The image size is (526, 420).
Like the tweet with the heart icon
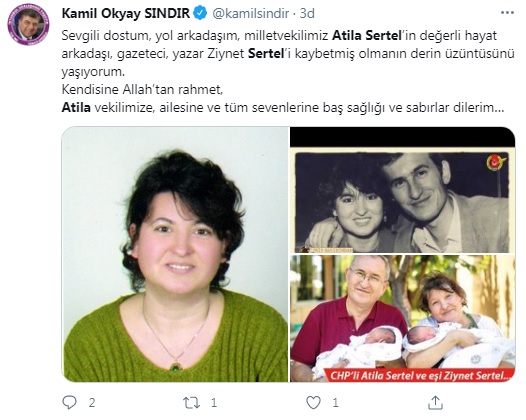[x=313, y=403]
